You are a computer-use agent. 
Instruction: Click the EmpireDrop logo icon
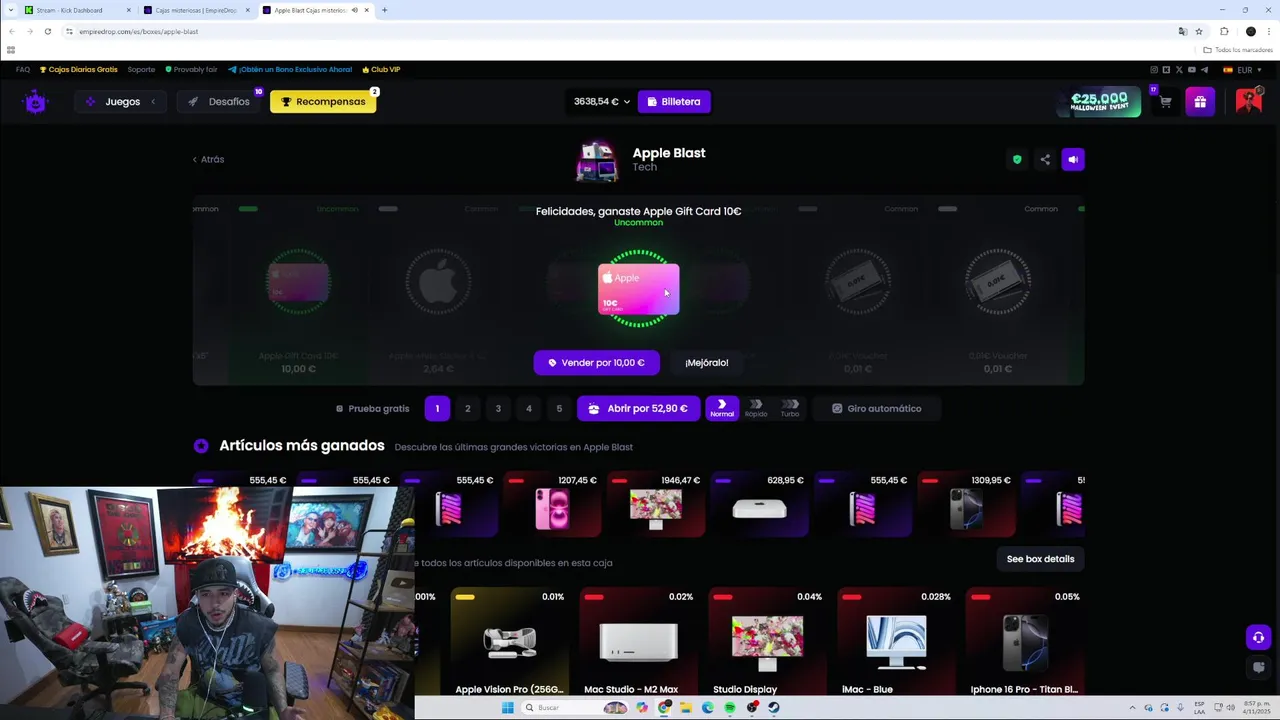click(36, 101)
